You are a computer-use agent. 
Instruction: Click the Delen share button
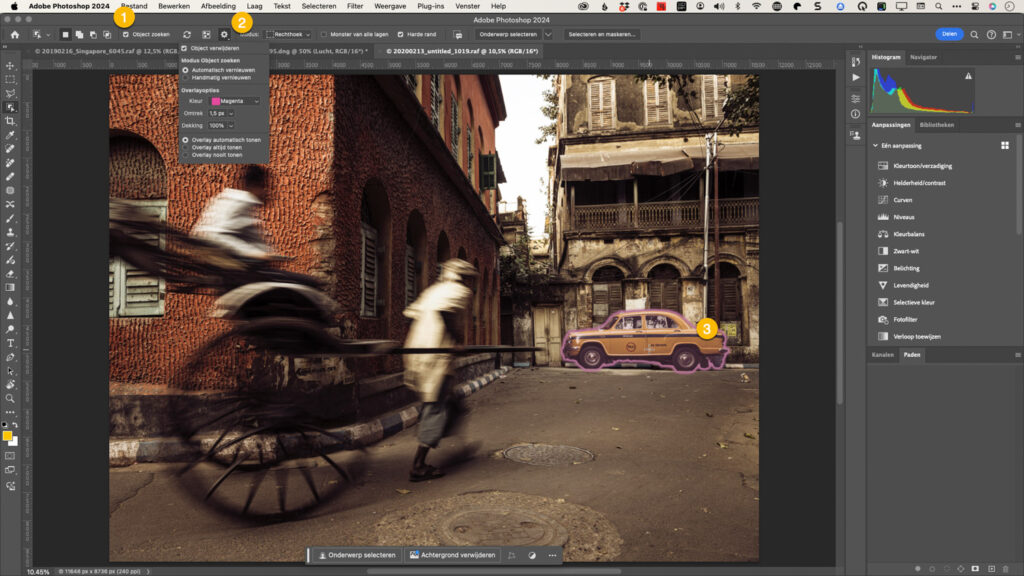click(949, 34)
